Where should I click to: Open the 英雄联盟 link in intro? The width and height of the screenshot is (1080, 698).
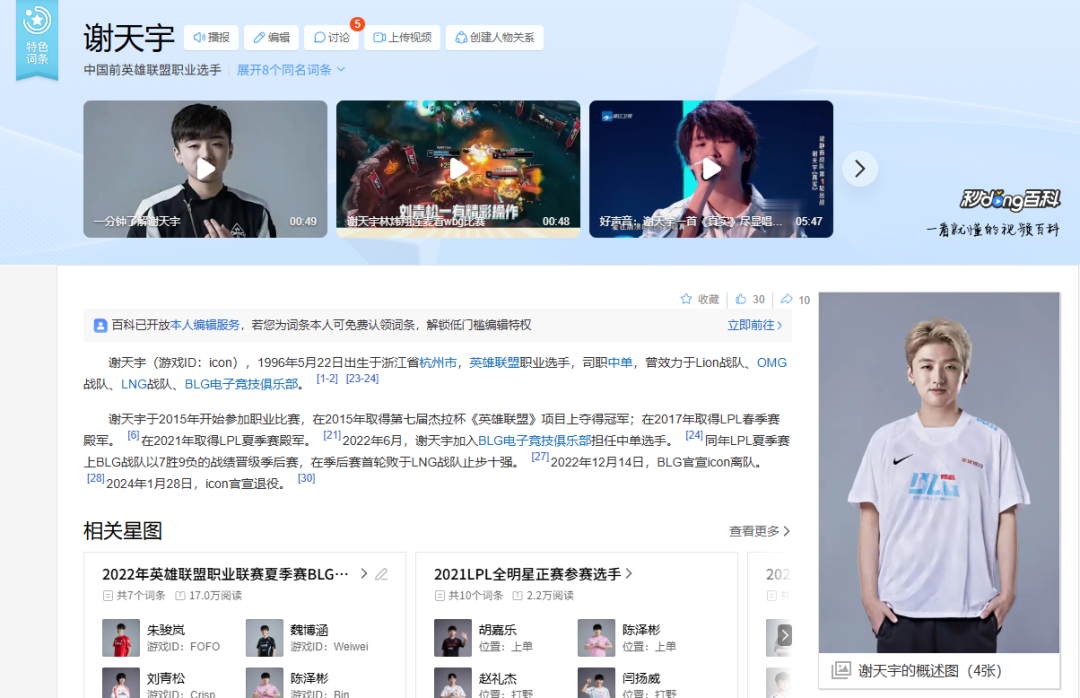click(x=494, y=362)
